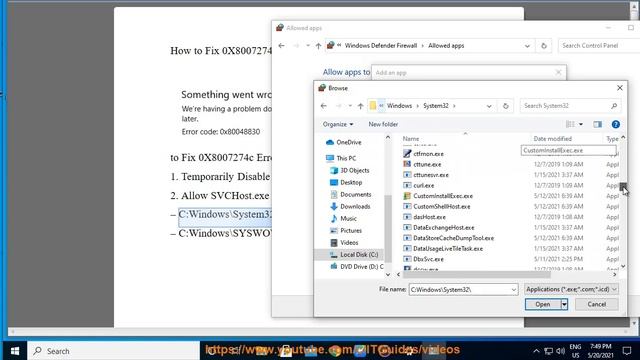Click the Search Control Panel field
Image resolution: width=640 pixels, height=360 pixels.
coord(598,46)
